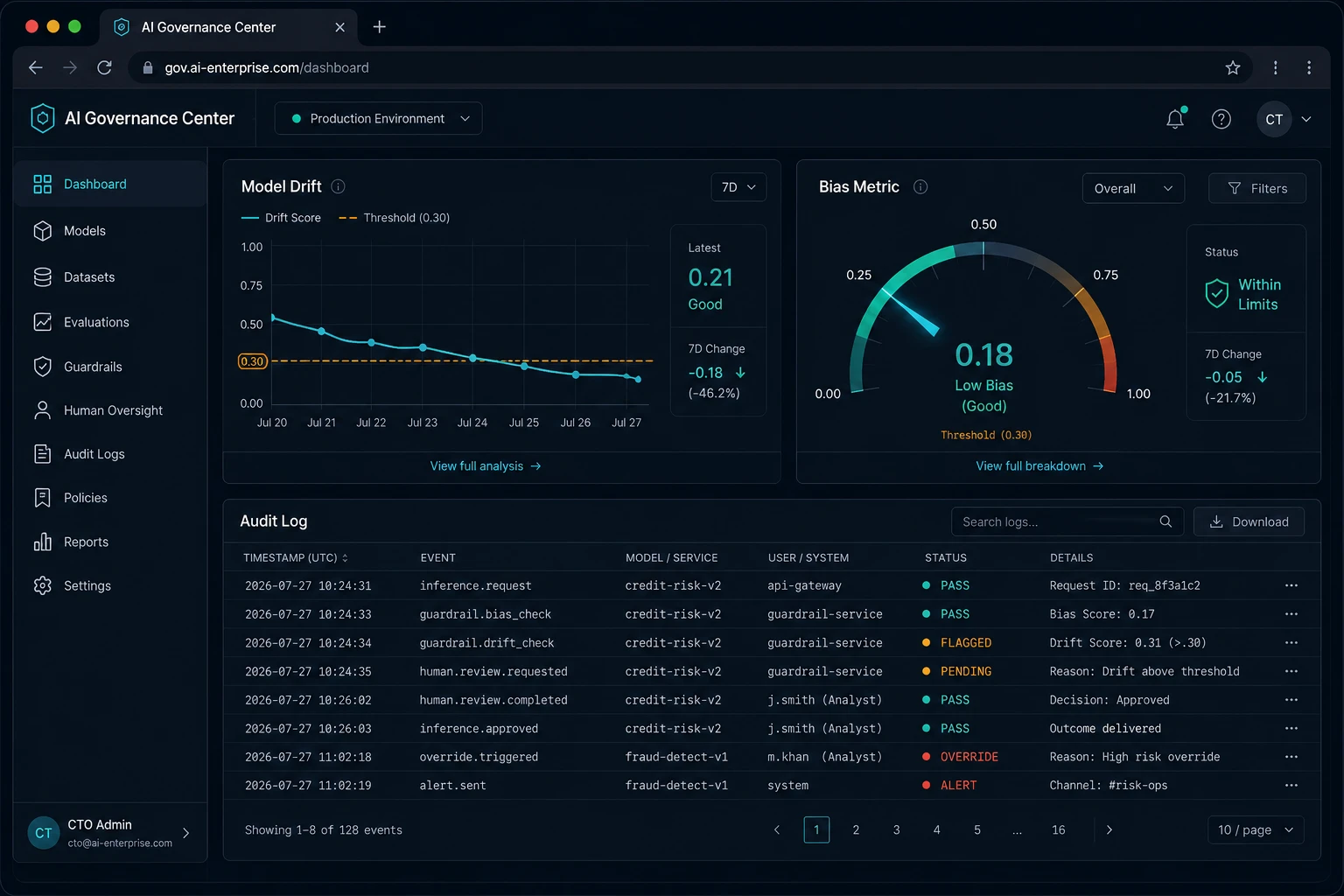Reload the browser page

click(x=104, y=67)
